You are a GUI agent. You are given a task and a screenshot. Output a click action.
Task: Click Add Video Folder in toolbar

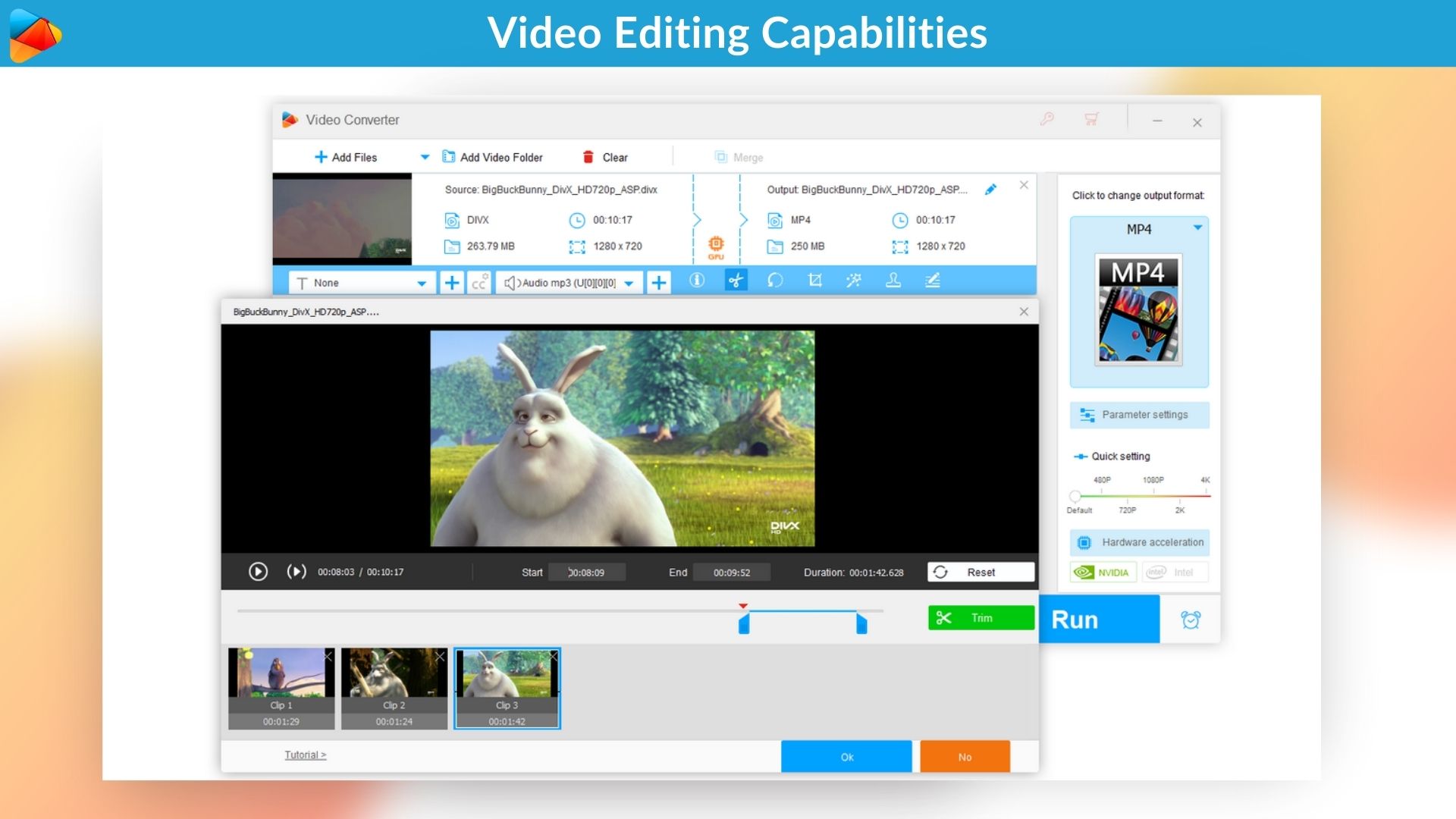pyautogui.click(x=493, y=158)
